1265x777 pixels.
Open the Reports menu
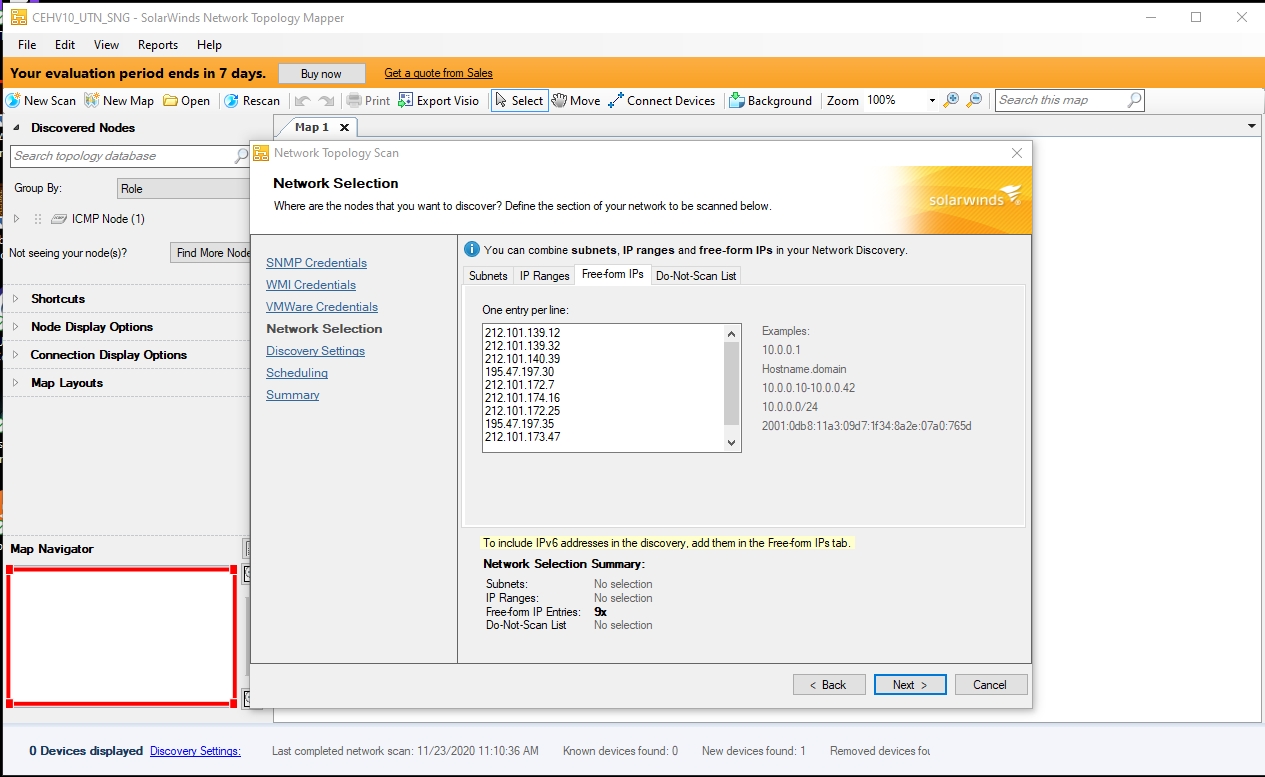tap(158, 45)
